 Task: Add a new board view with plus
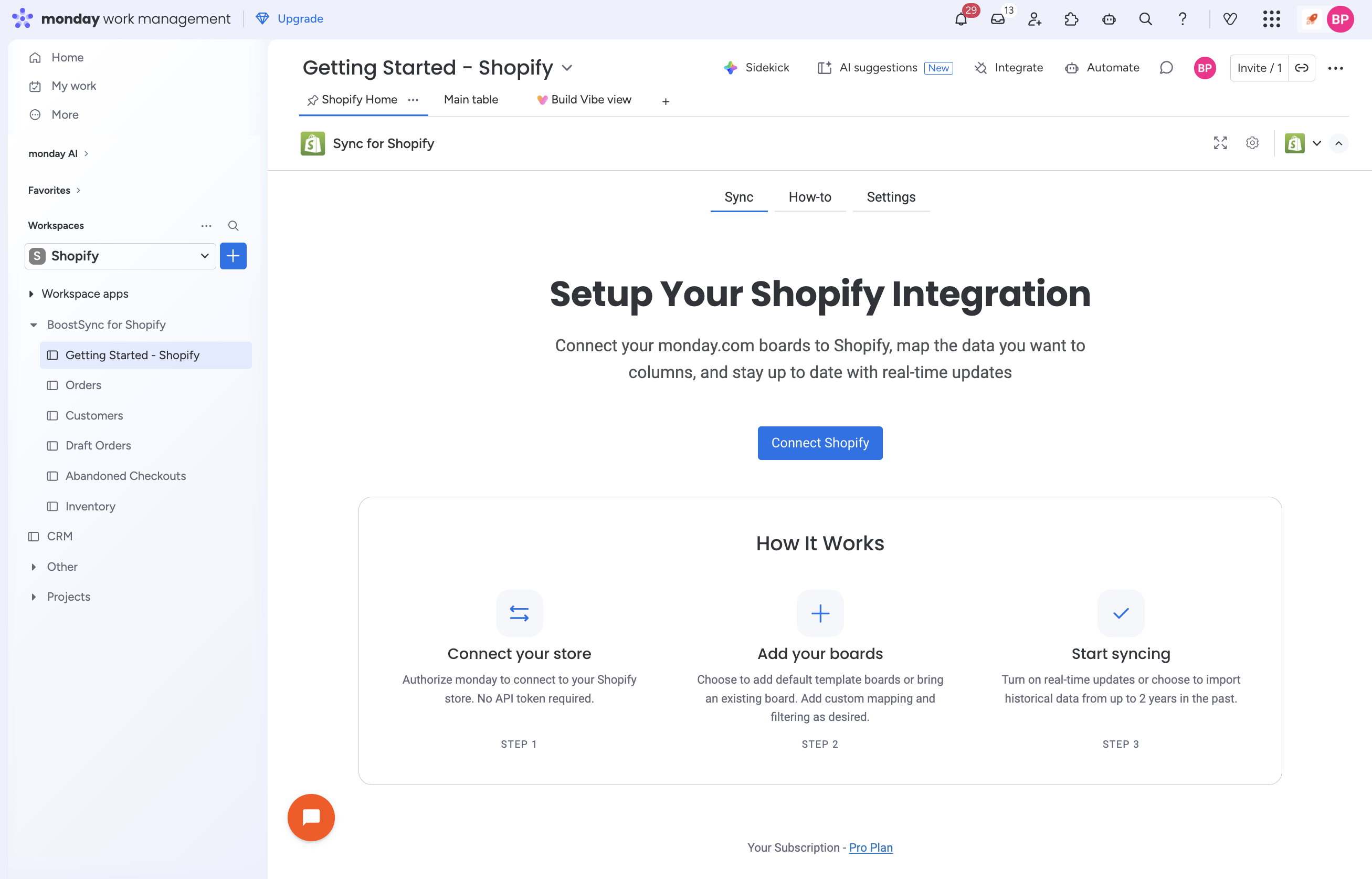(x=665, y=101)
